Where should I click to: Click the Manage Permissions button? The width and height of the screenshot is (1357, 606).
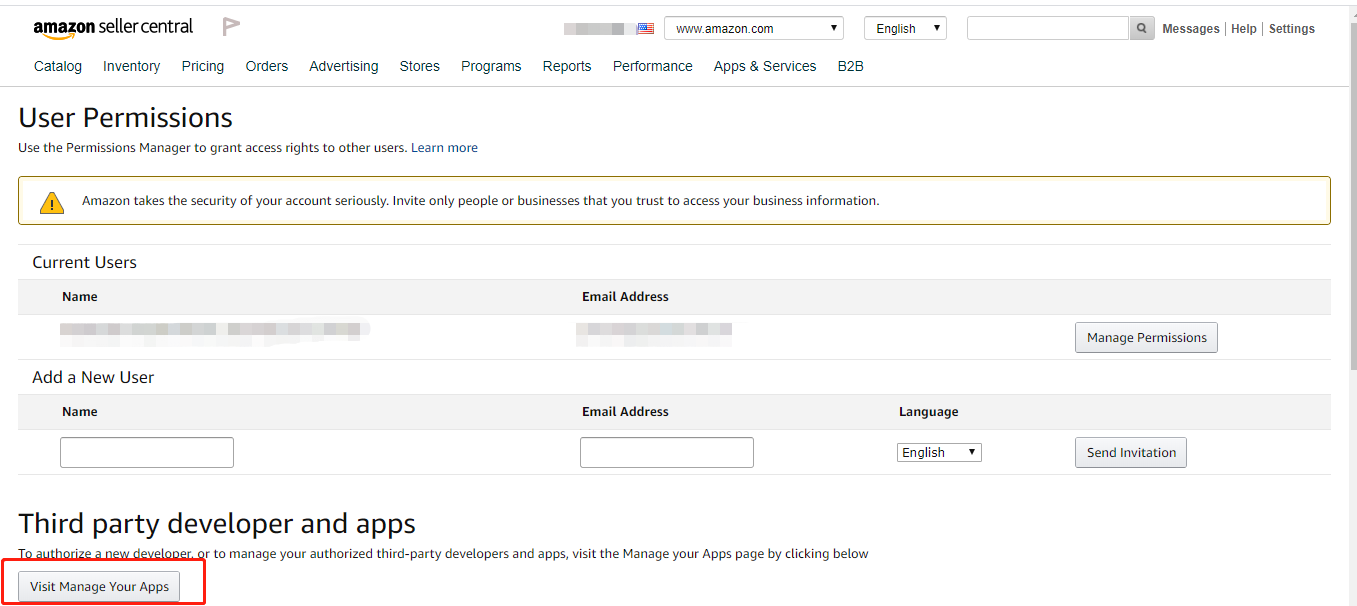(1146, 337)
